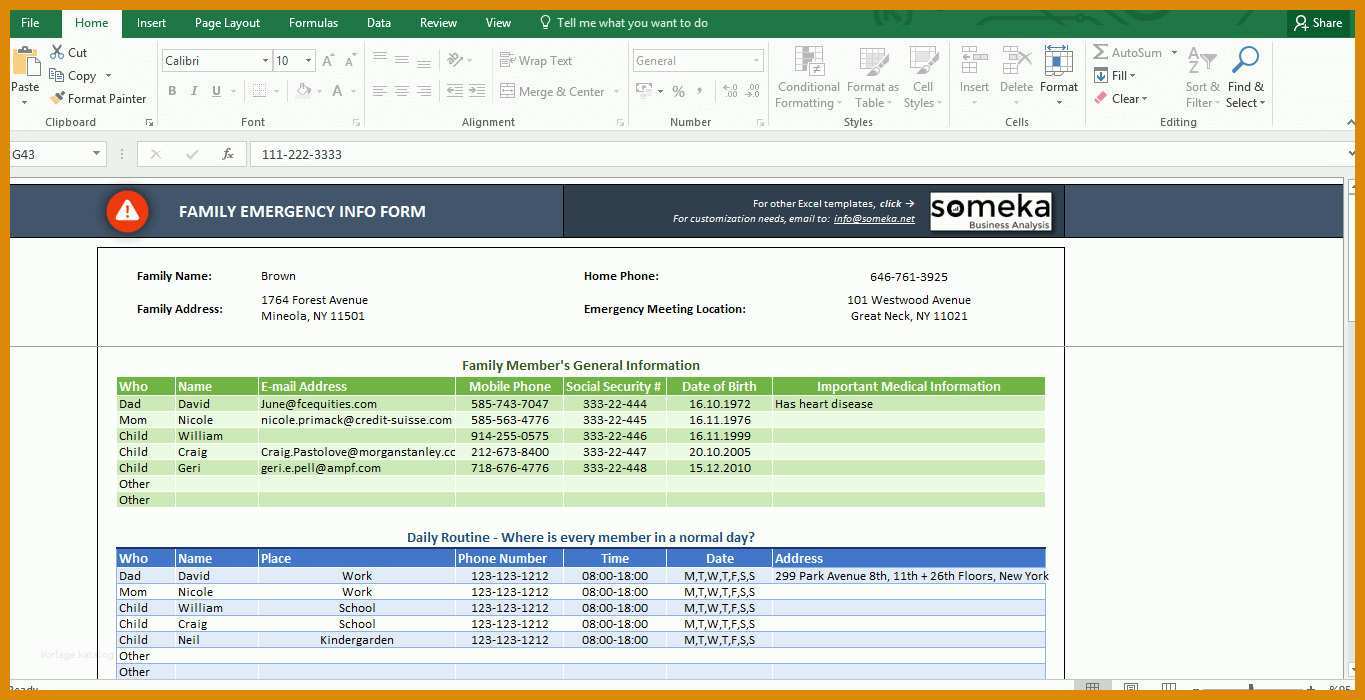Toggle Underline formatting
This screenshot has height=700, width=1365.
coord(216,91)
